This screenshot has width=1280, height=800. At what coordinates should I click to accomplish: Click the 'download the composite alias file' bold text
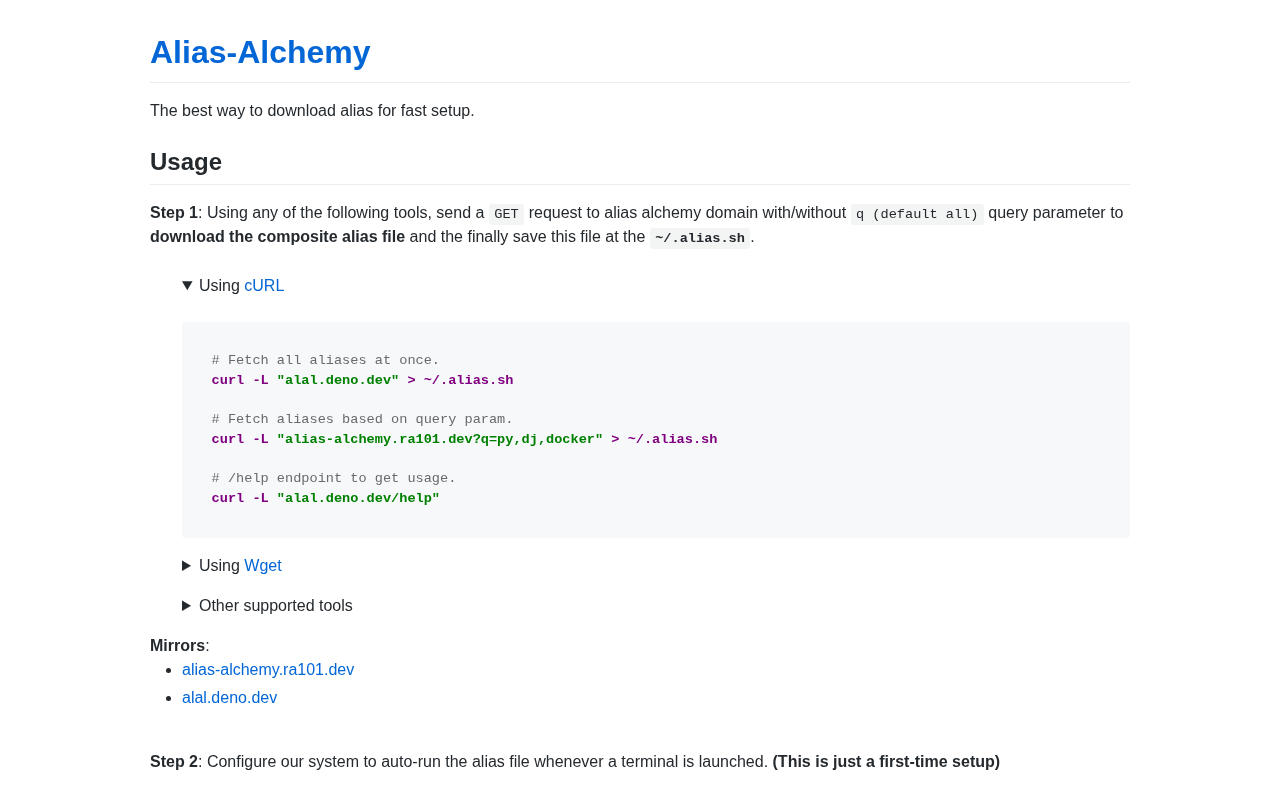coord(277,237)
